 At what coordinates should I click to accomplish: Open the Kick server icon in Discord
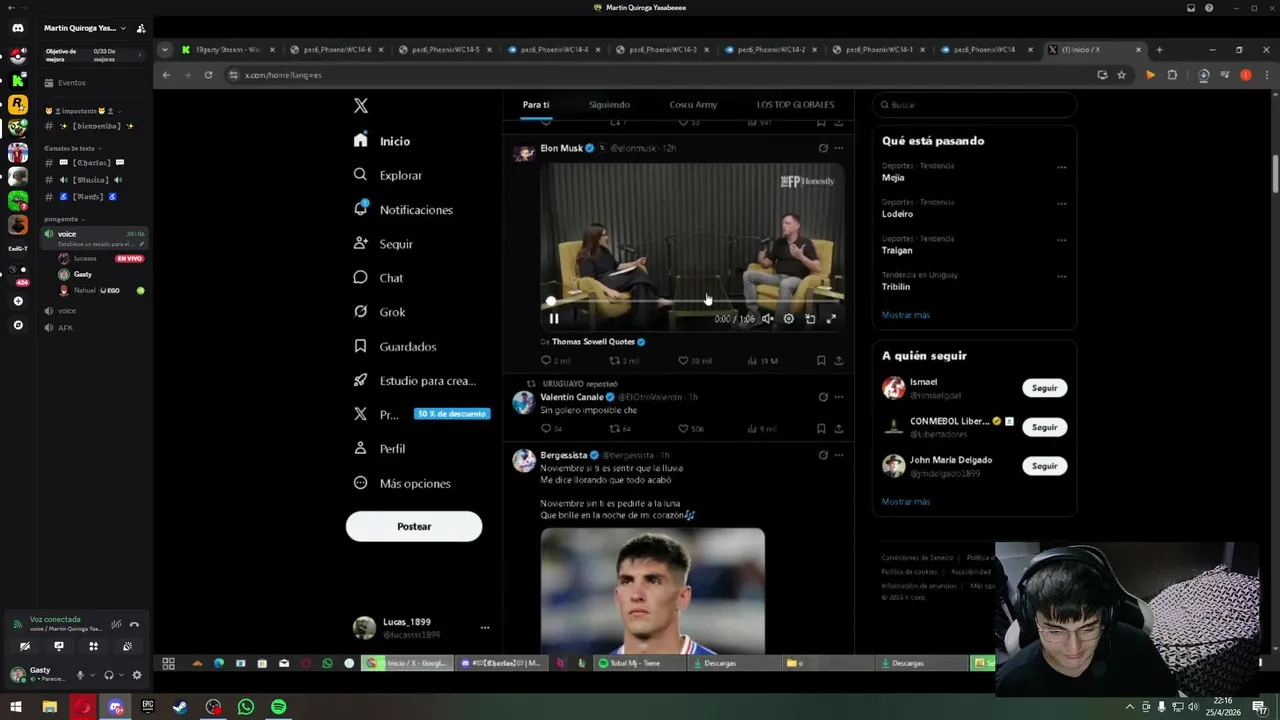tap(17, 80)
